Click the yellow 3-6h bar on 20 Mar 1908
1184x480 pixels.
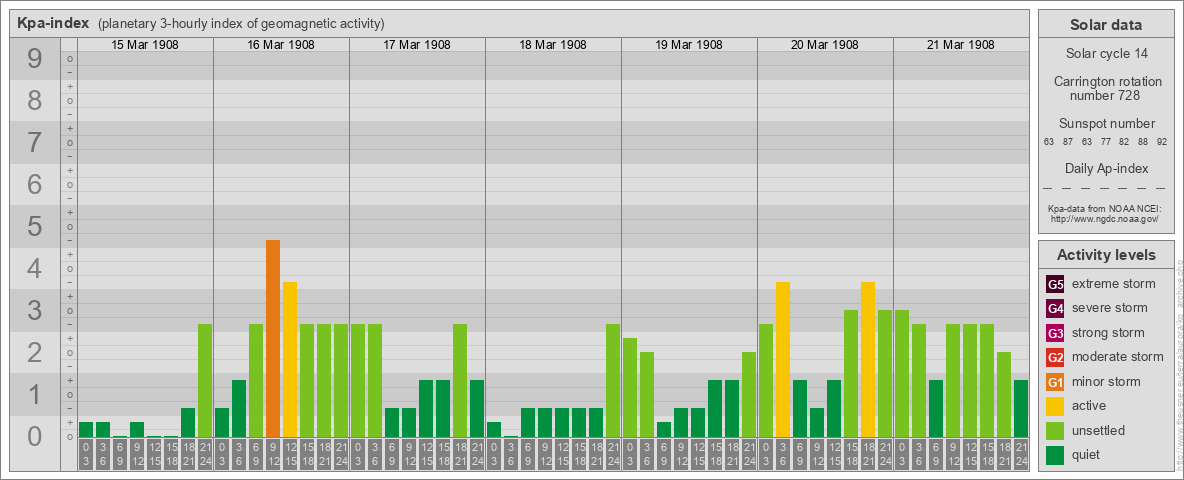click(783, 359)
